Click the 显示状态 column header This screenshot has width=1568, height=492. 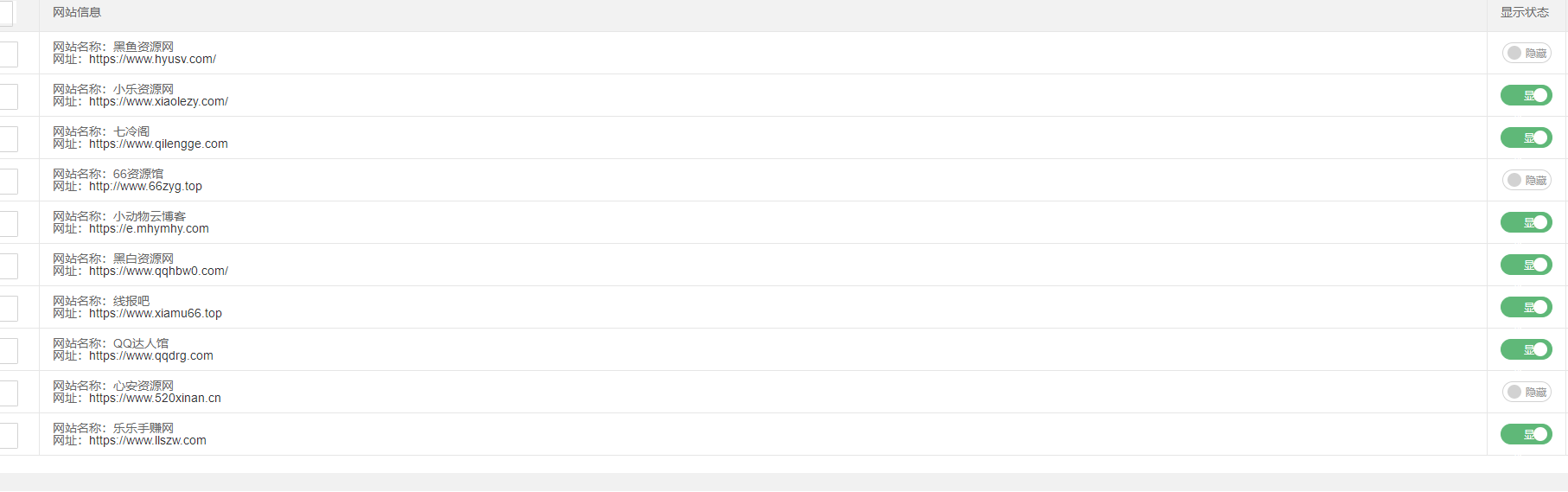click(x=1524, y=13)
